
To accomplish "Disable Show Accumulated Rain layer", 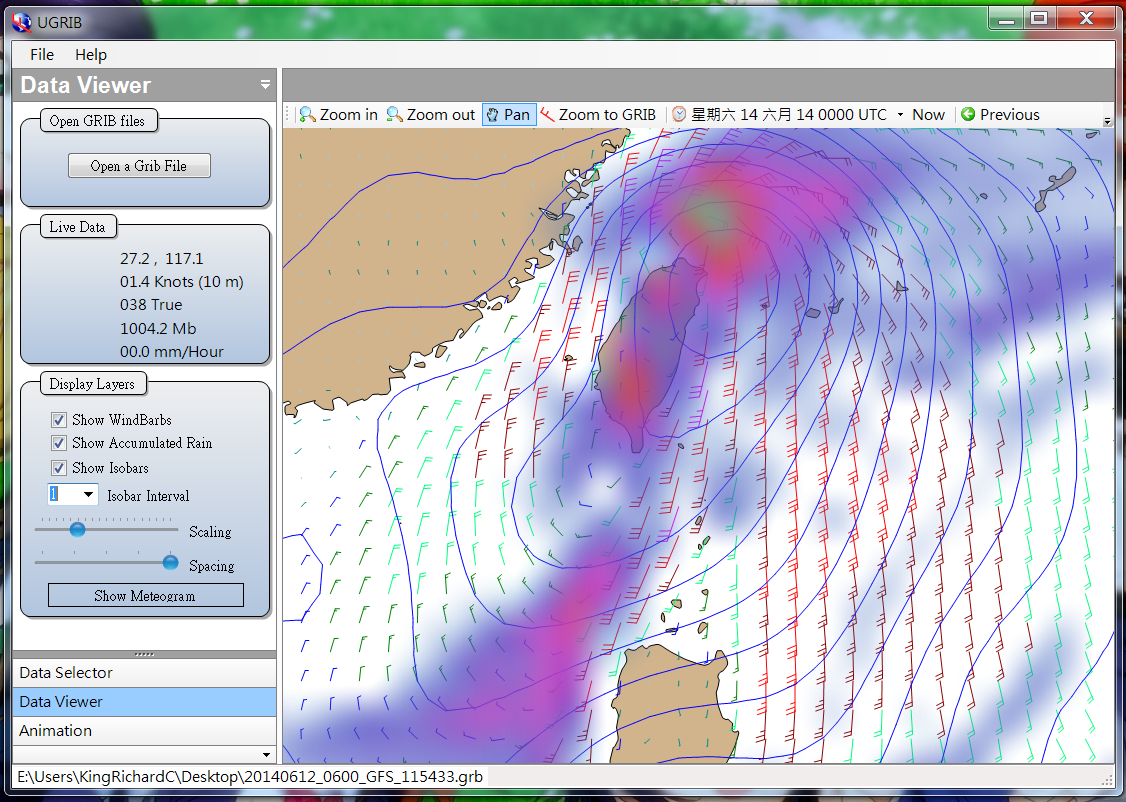I will click(x=59, y=443).
